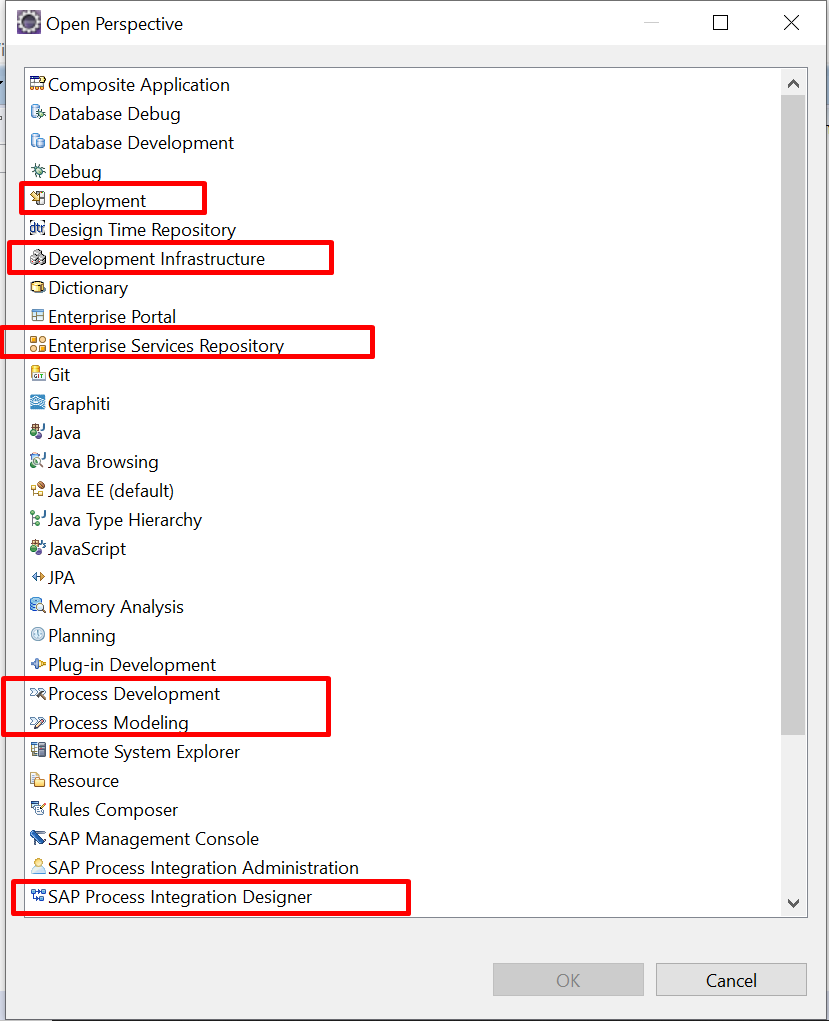Choose Enterprise Services Repository label
Screen dimensions: 829x1021
pyautogui.click(x=166, y=346)
